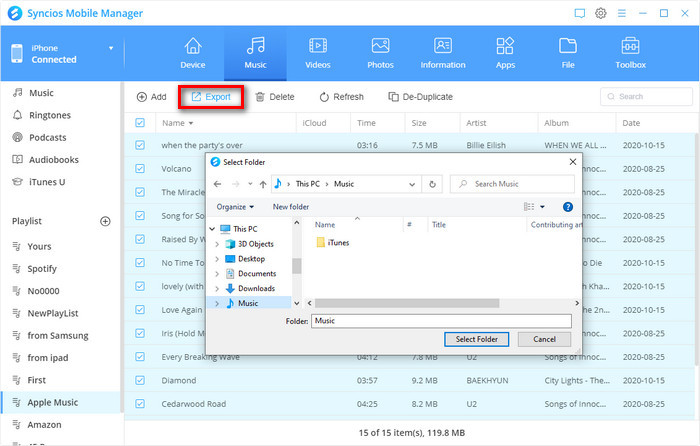Click the De-Duplicate toolbar icon
700x446 pixels.
point(393,97)
